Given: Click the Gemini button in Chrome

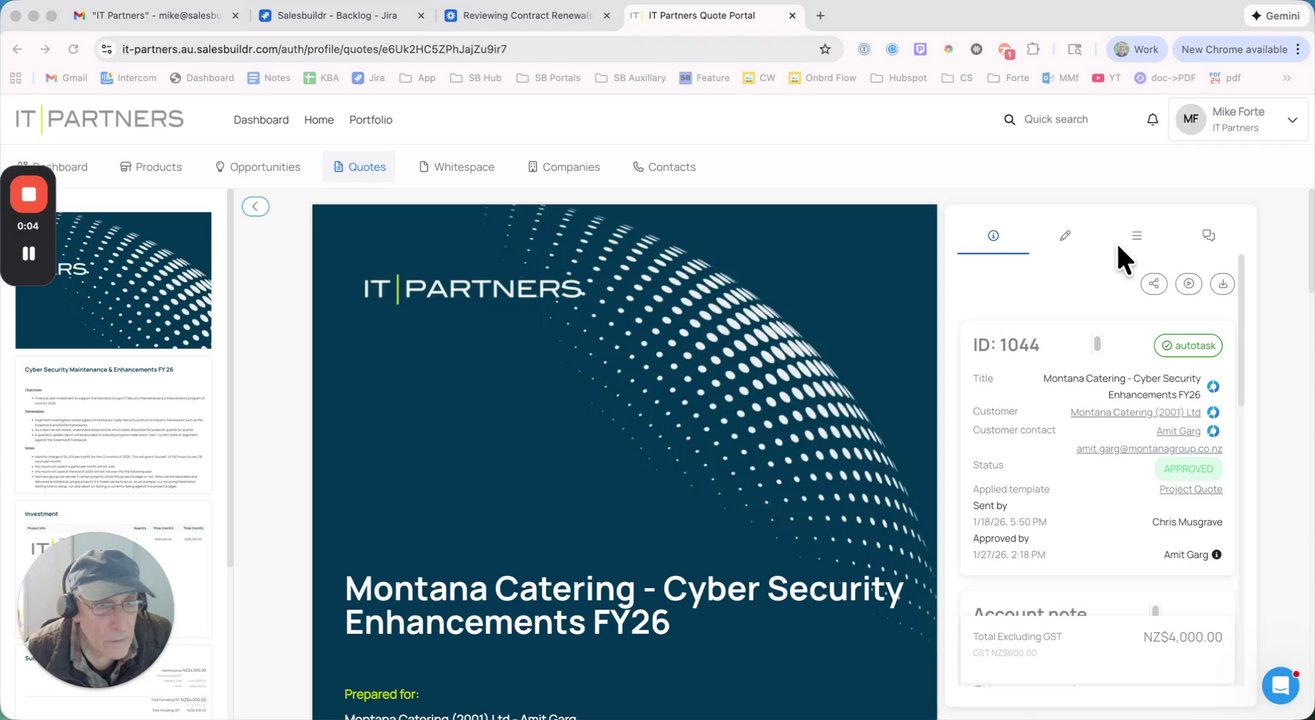Looking at the screenshot, I should coord(1275,16).
